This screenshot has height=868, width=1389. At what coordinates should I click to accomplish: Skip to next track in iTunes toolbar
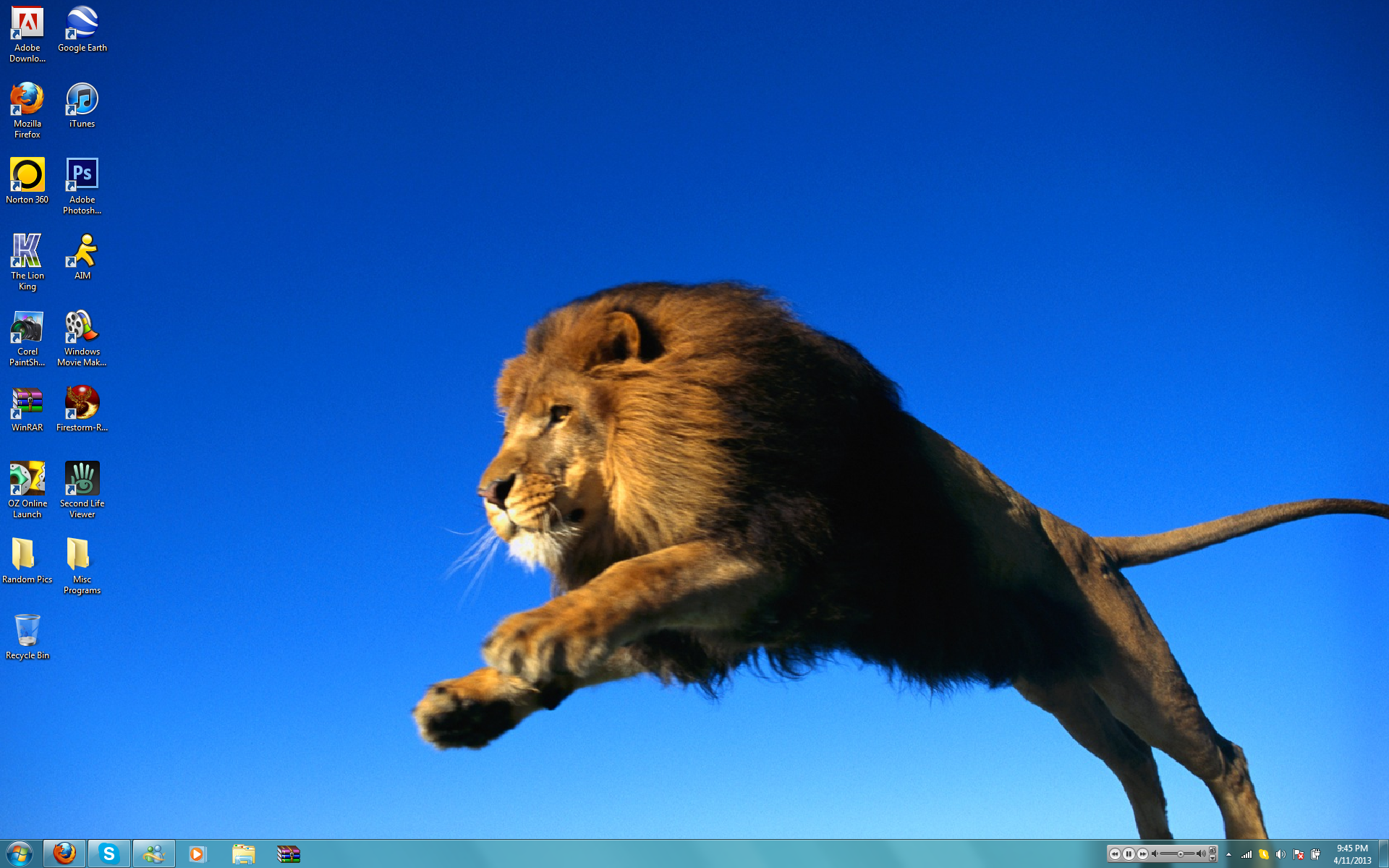coord(1142,854)
